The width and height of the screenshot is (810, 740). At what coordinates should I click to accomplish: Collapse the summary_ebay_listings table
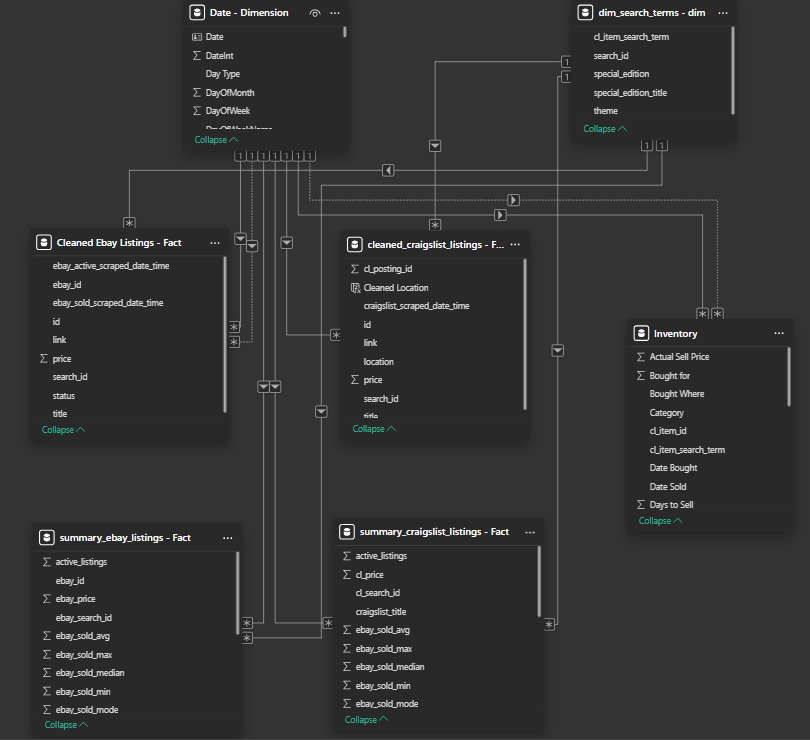pyautogui.click(x=66, y=724)
